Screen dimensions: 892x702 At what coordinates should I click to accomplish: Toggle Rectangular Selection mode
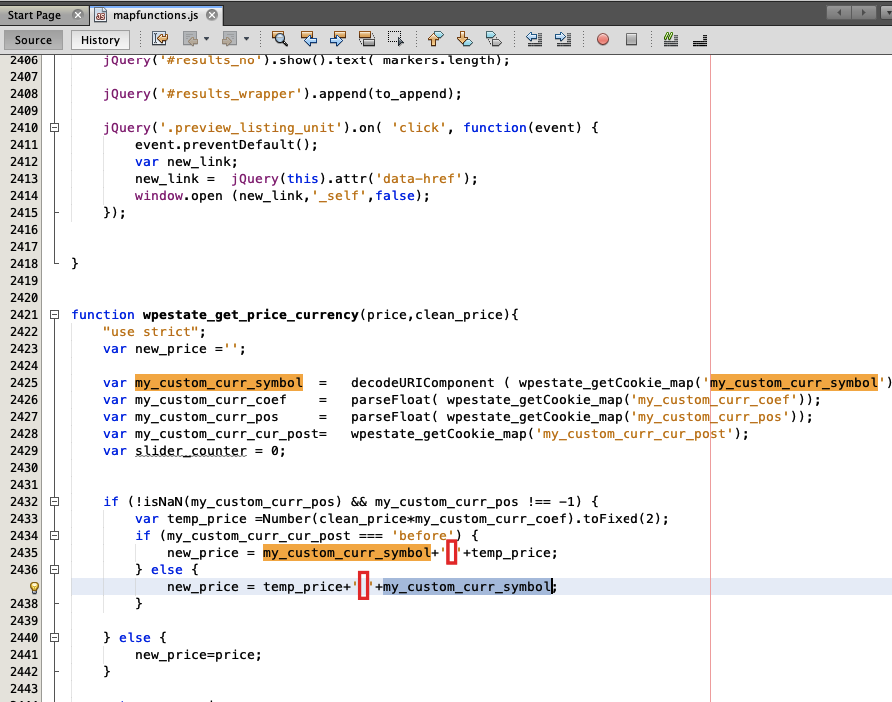[x=396, y=39]
